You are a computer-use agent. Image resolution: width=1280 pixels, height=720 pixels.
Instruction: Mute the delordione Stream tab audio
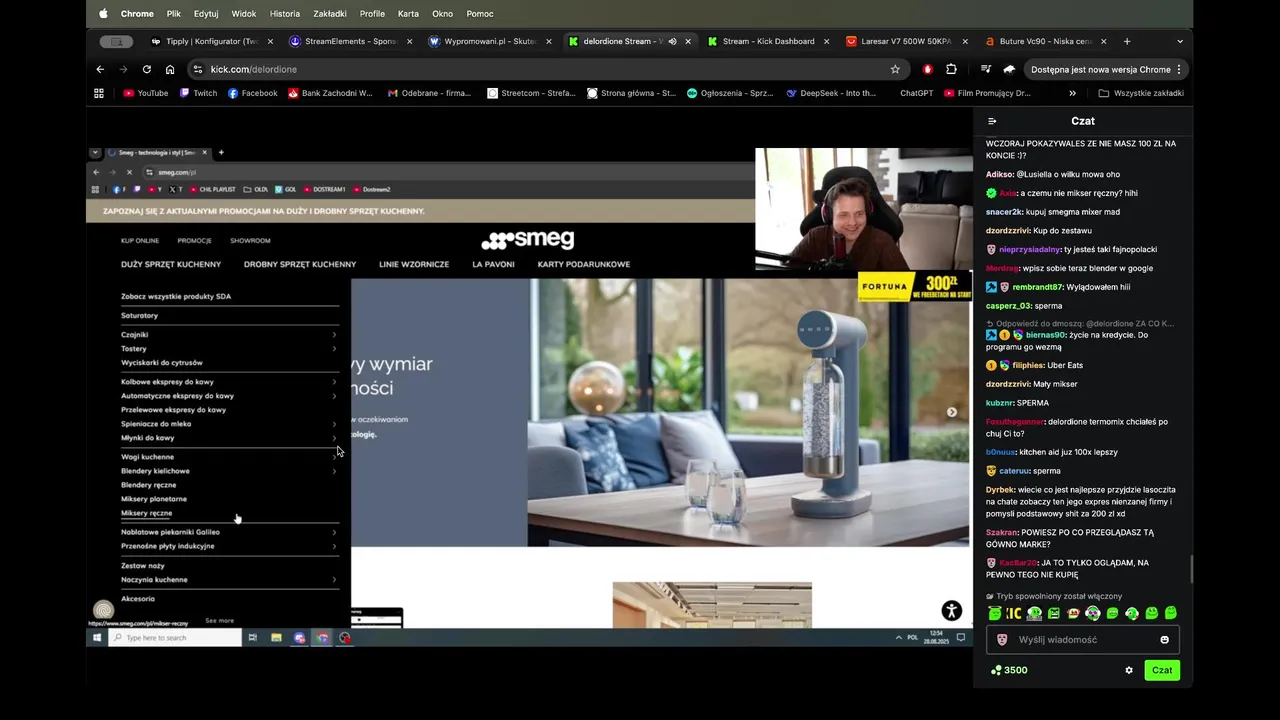672,41
